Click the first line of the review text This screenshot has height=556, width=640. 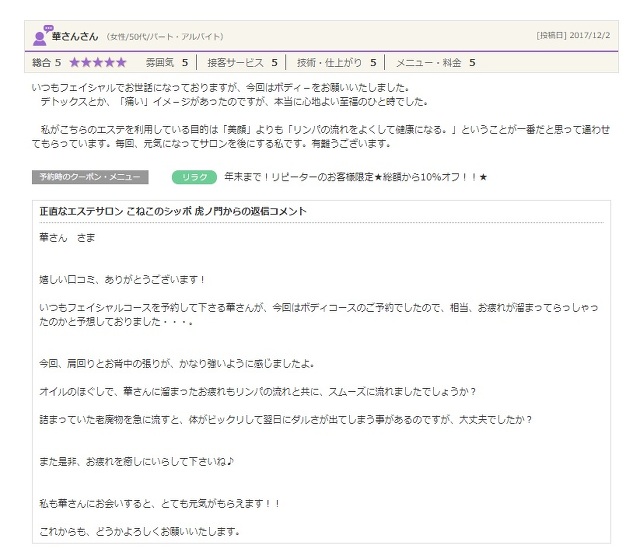coord(213,88)
